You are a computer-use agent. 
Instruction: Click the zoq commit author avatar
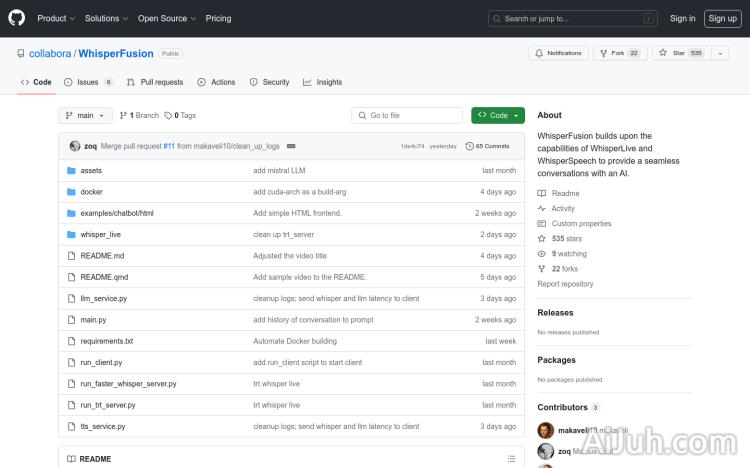click(75, 146)
